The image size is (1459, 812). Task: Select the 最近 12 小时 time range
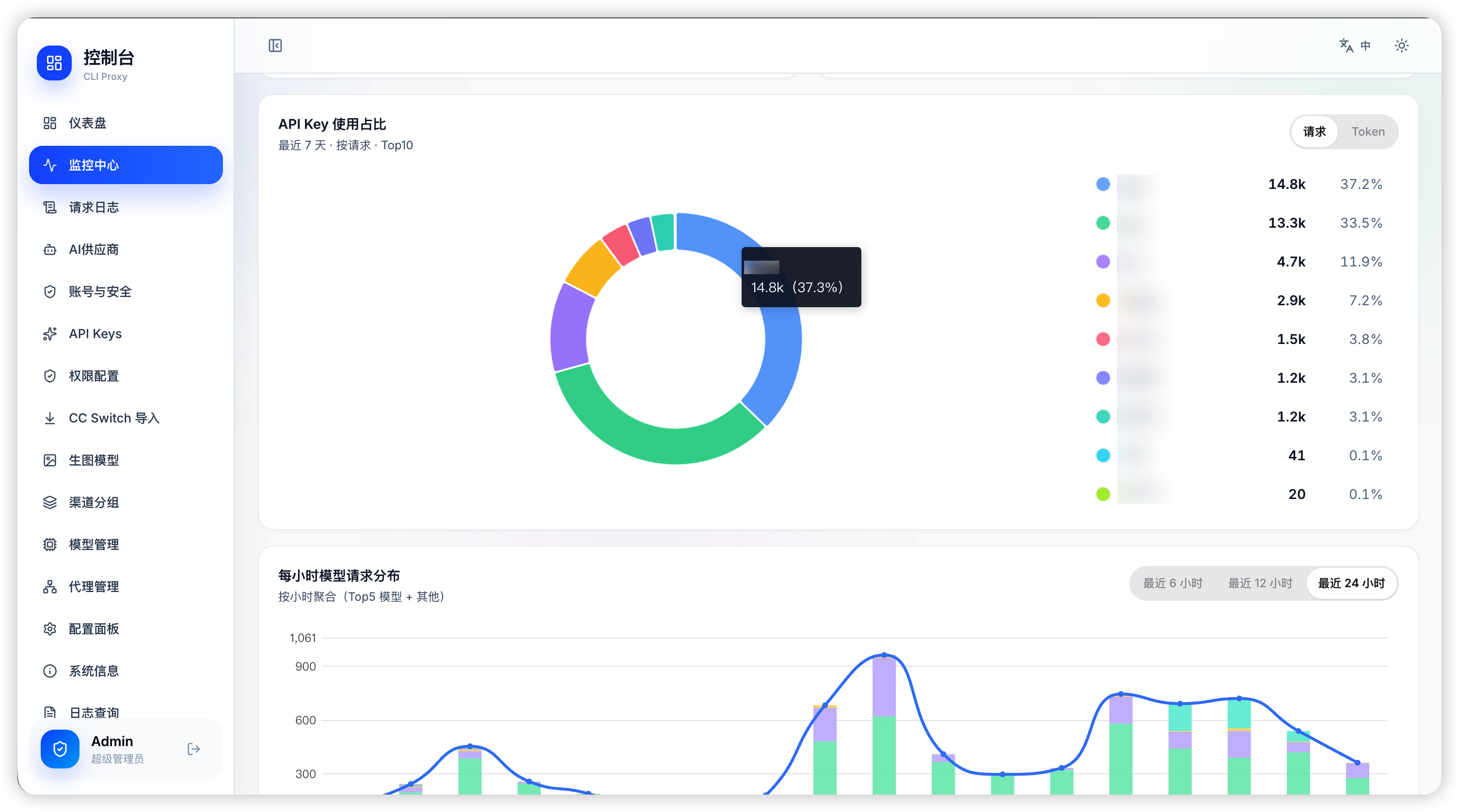pos(1260,583)
